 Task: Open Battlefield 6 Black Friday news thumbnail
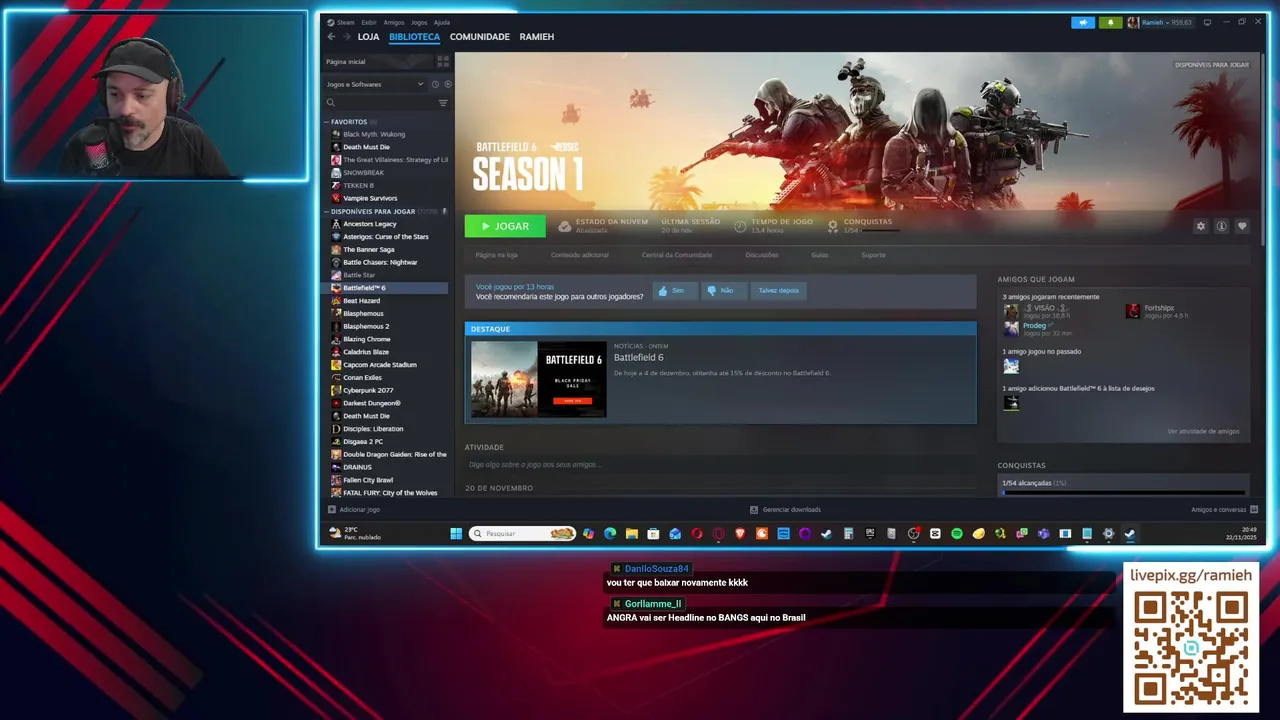(538, 379)
